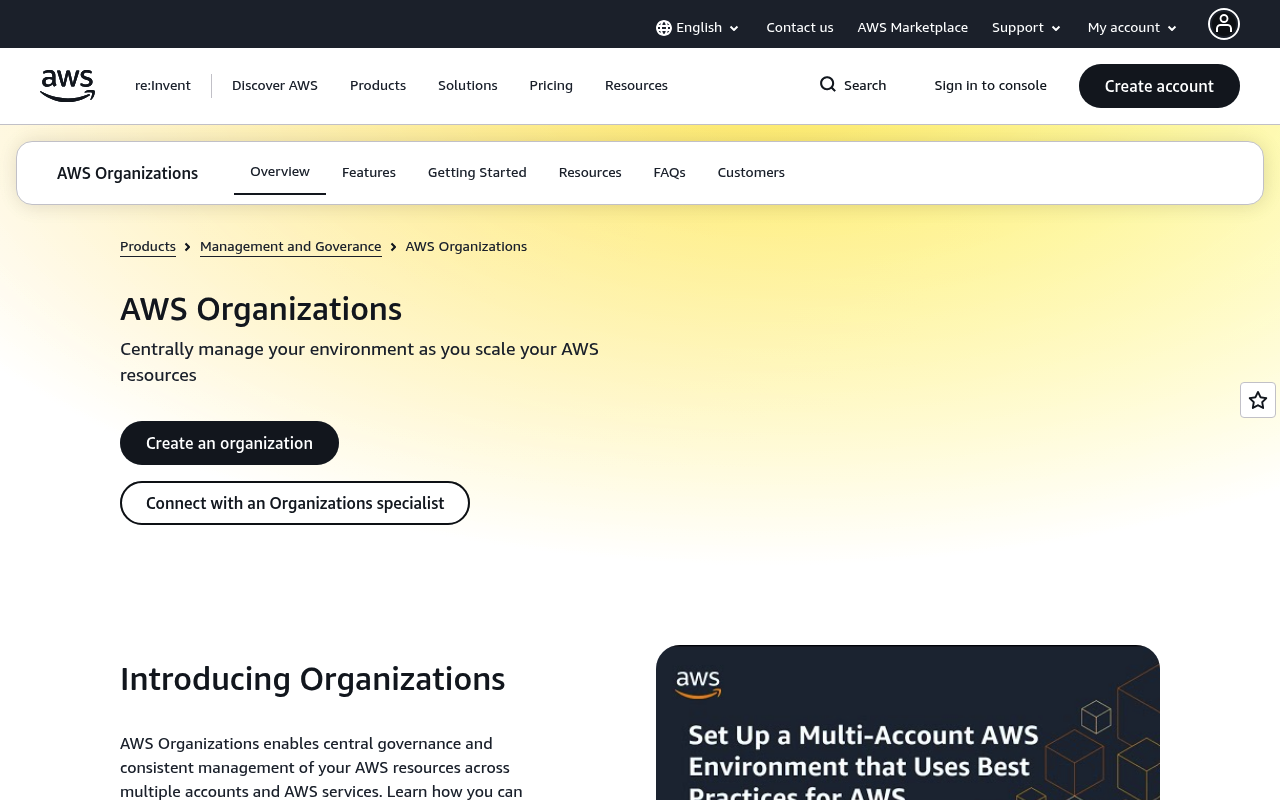
Task: Click Sign in to console
Action: pos(991,86)
